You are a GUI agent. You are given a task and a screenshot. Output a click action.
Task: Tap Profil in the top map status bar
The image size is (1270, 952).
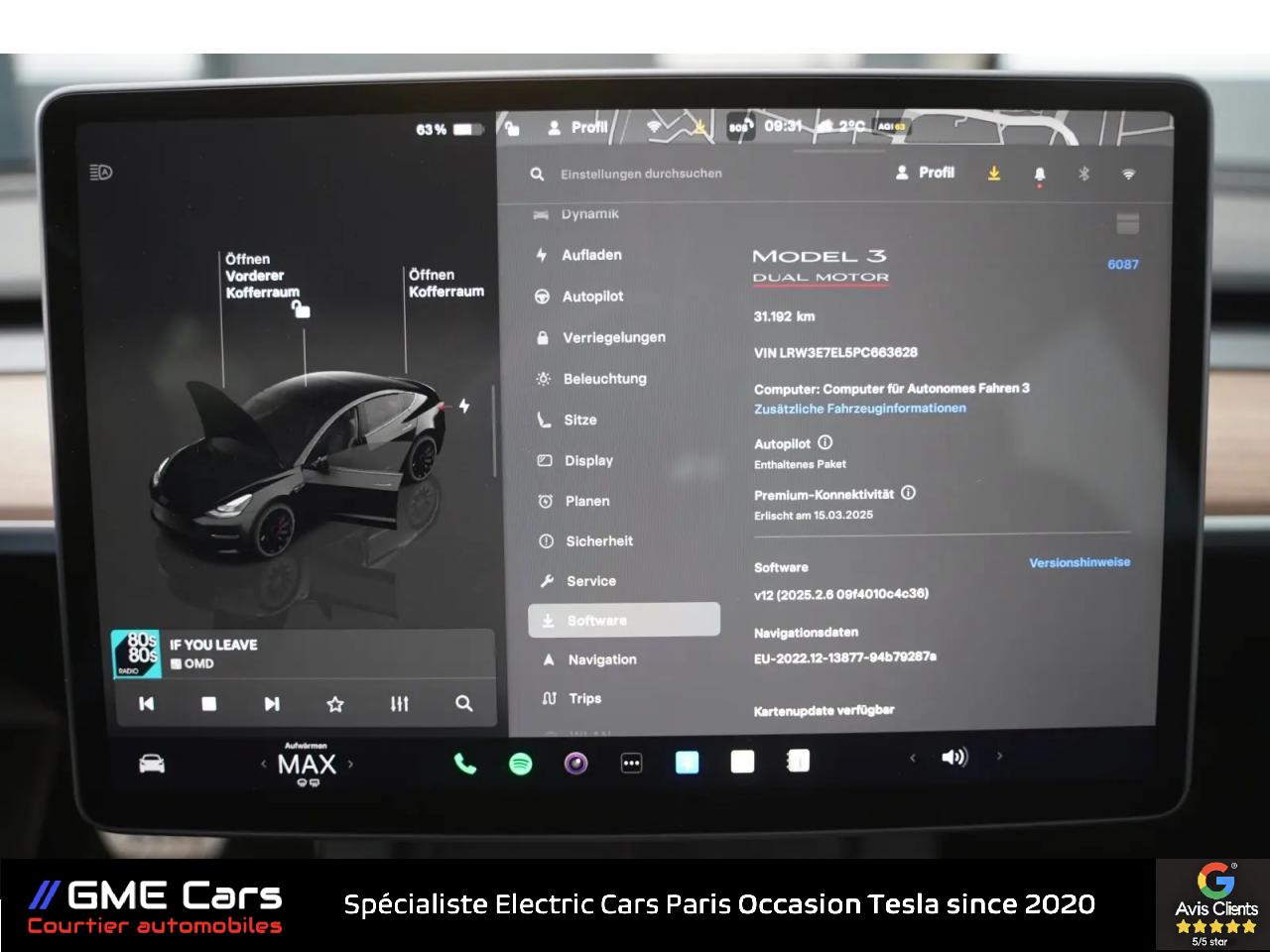pyautogui.click(x=577, y=128)
